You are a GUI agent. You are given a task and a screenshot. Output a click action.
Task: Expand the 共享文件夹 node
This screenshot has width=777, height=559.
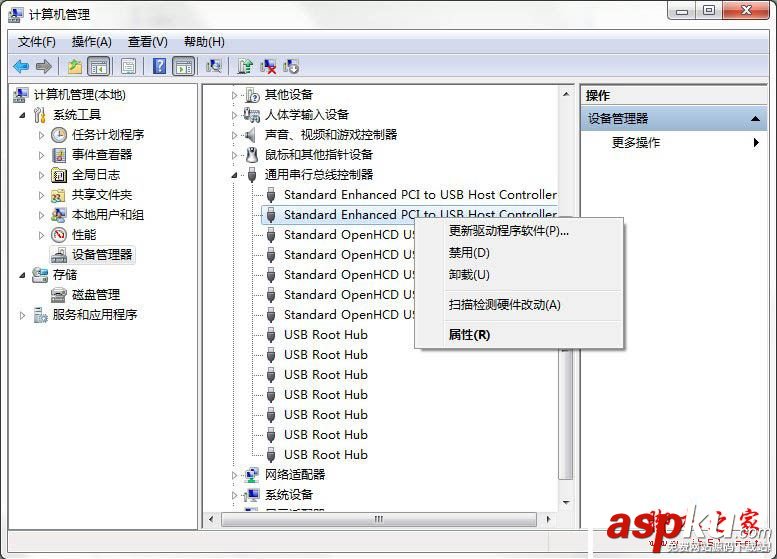(42, 195)
